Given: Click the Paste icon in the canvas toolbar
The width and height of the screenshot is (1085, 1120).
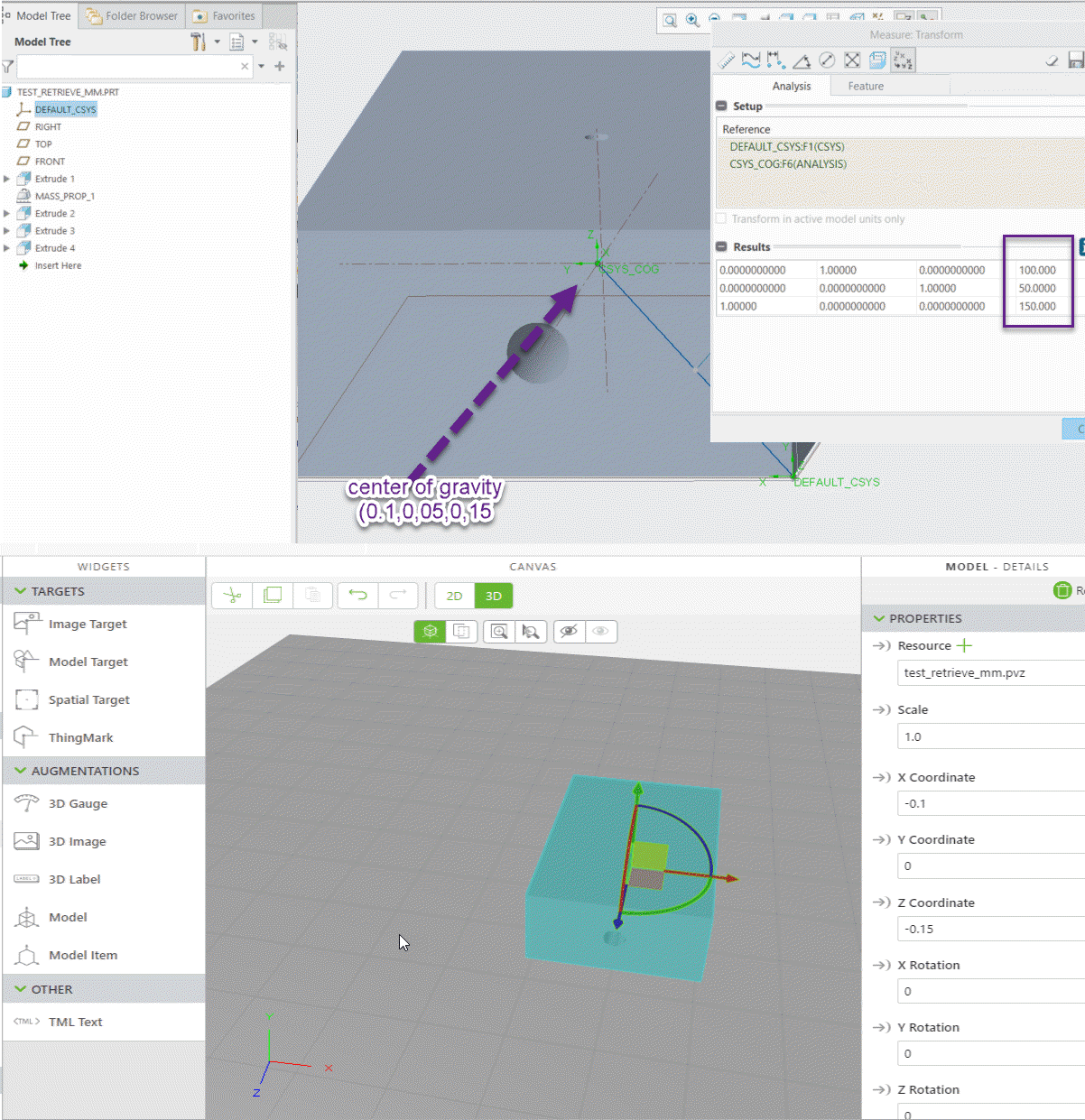Looking at the screenshot, I should [313, 596].
